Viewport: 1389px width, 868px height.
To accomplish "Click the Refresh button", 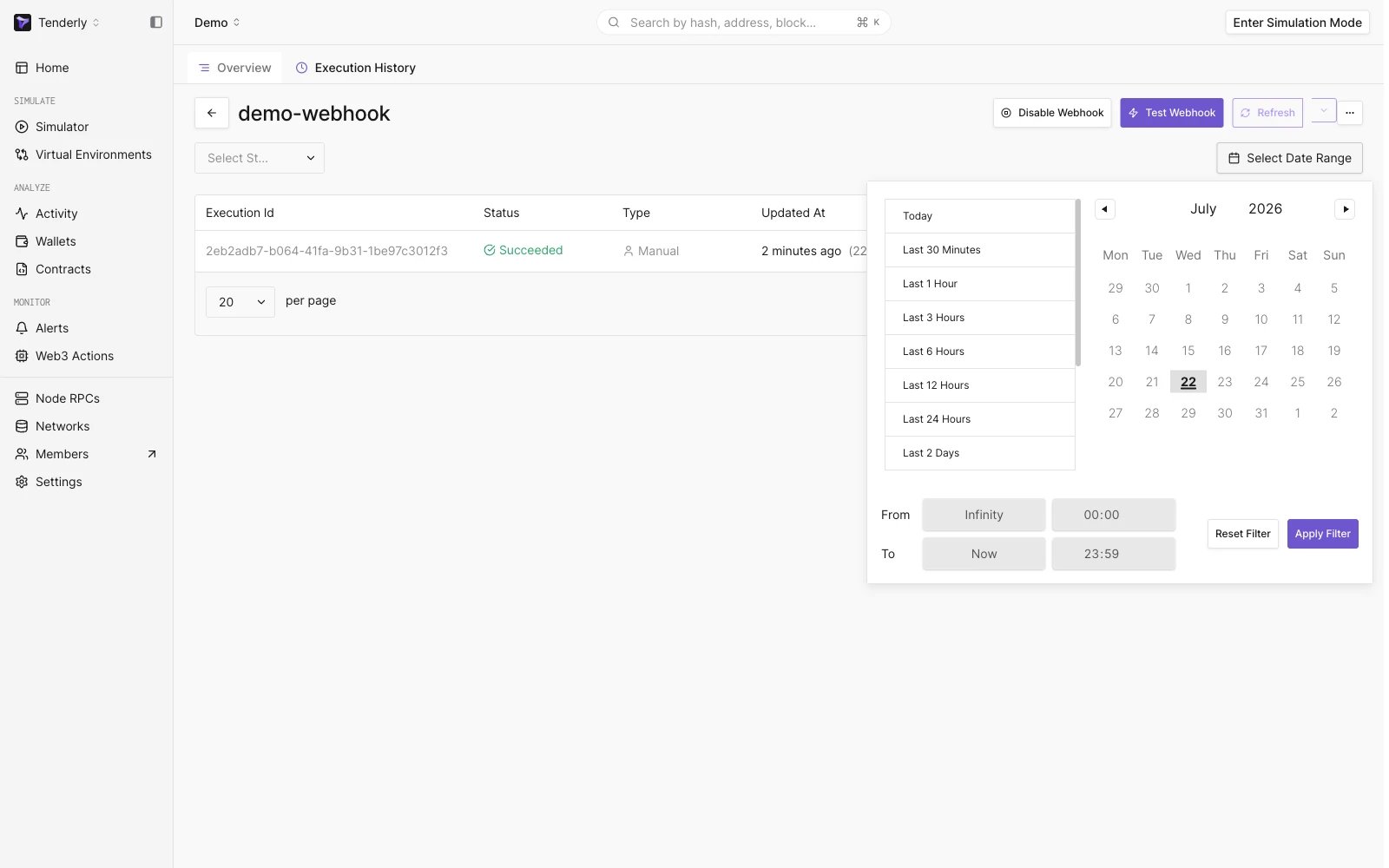I will 1267,113.
